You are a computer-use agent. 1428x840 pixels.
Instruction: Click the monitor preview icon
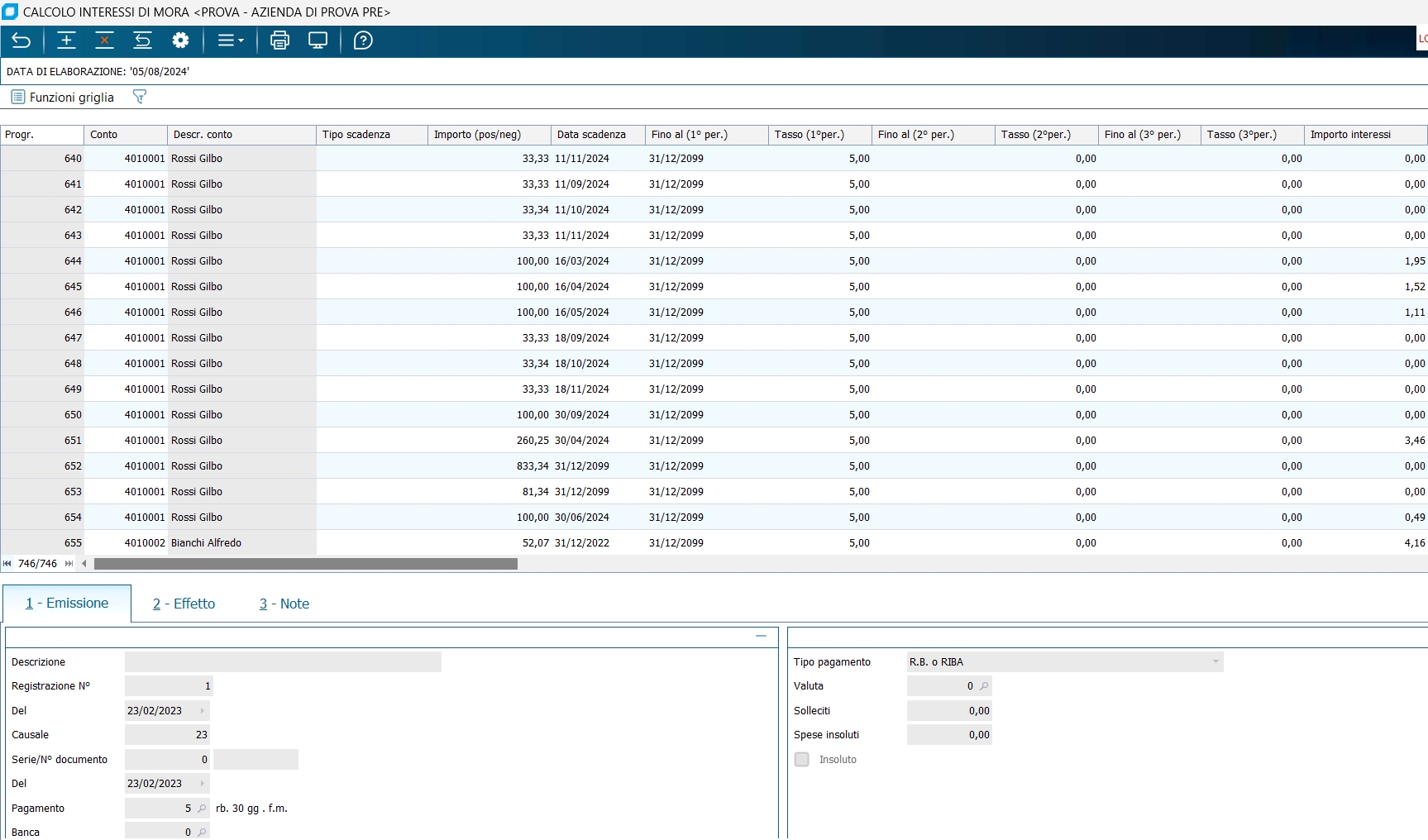(x=318, y=41)
